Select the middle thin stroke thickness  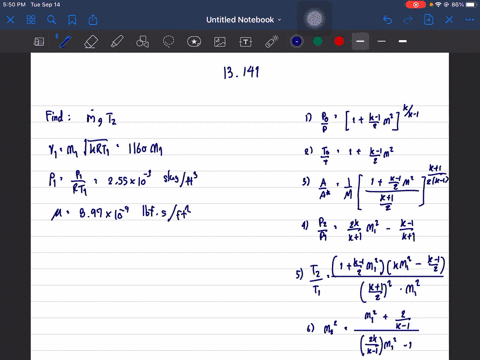tap(382, 42)
